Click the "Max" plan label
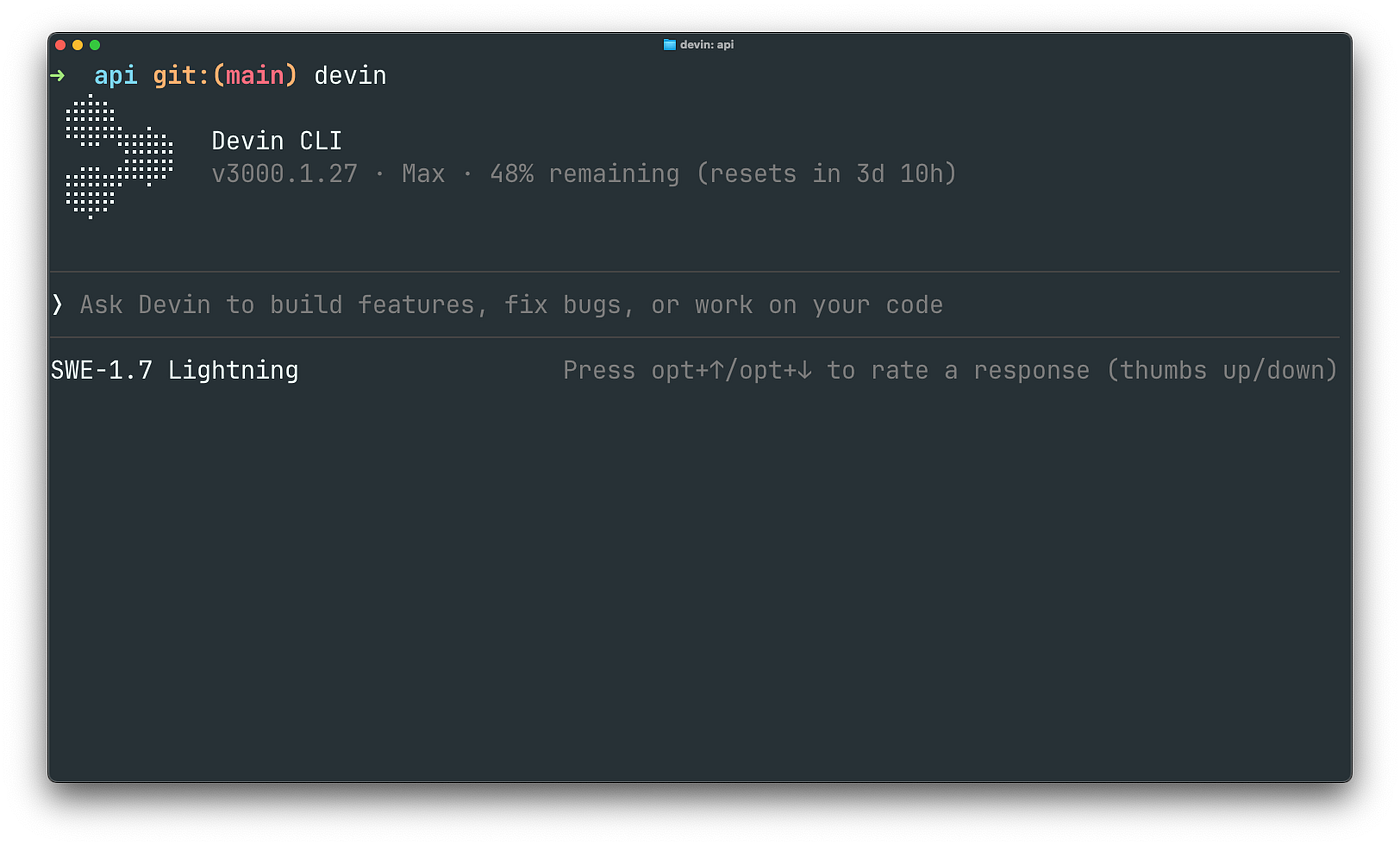 coord(423,174)
